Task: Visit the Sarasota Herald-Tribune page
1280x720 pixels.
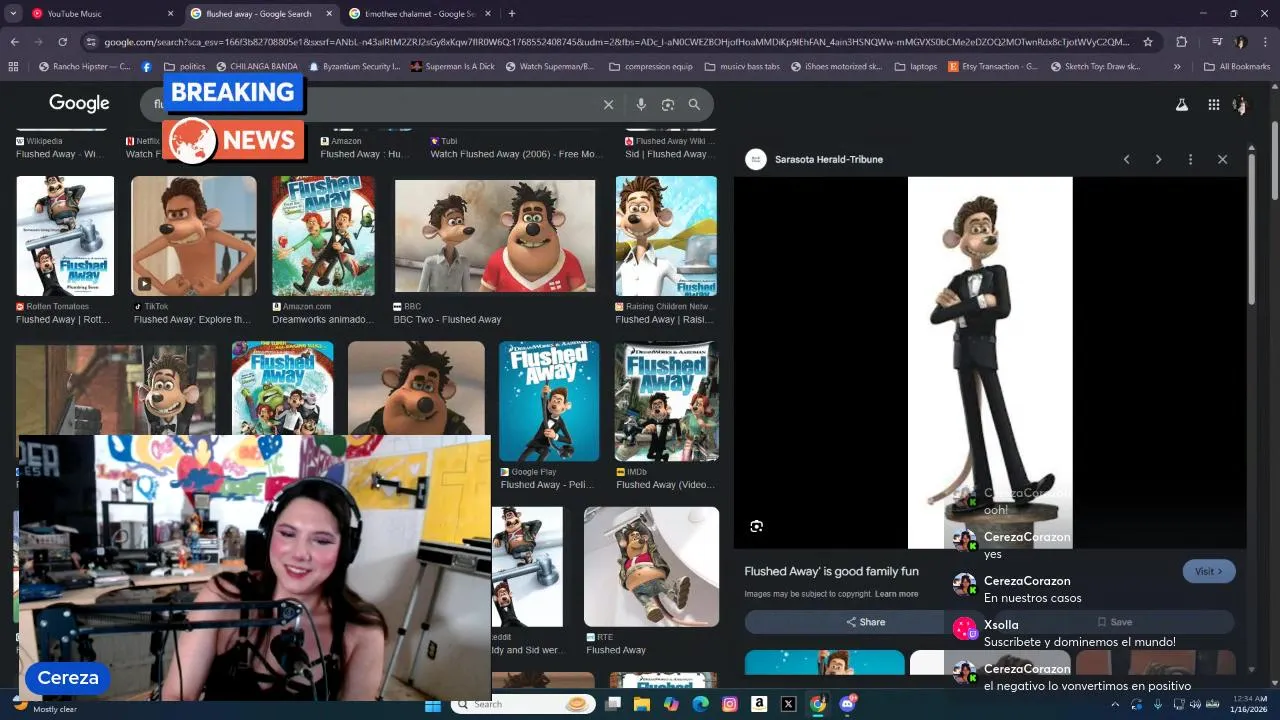Action: (x=1209, y=571)
